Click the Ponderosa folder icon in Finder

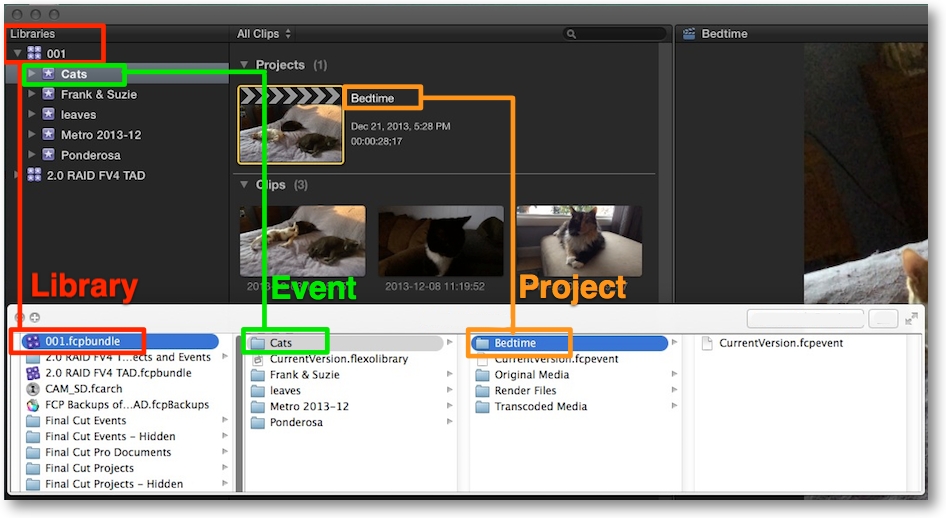(258, 422)
